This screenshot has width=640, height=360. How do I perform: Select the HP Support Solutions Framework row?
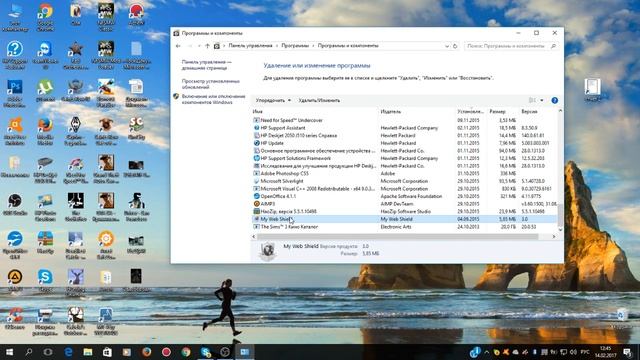coord(404,158)
